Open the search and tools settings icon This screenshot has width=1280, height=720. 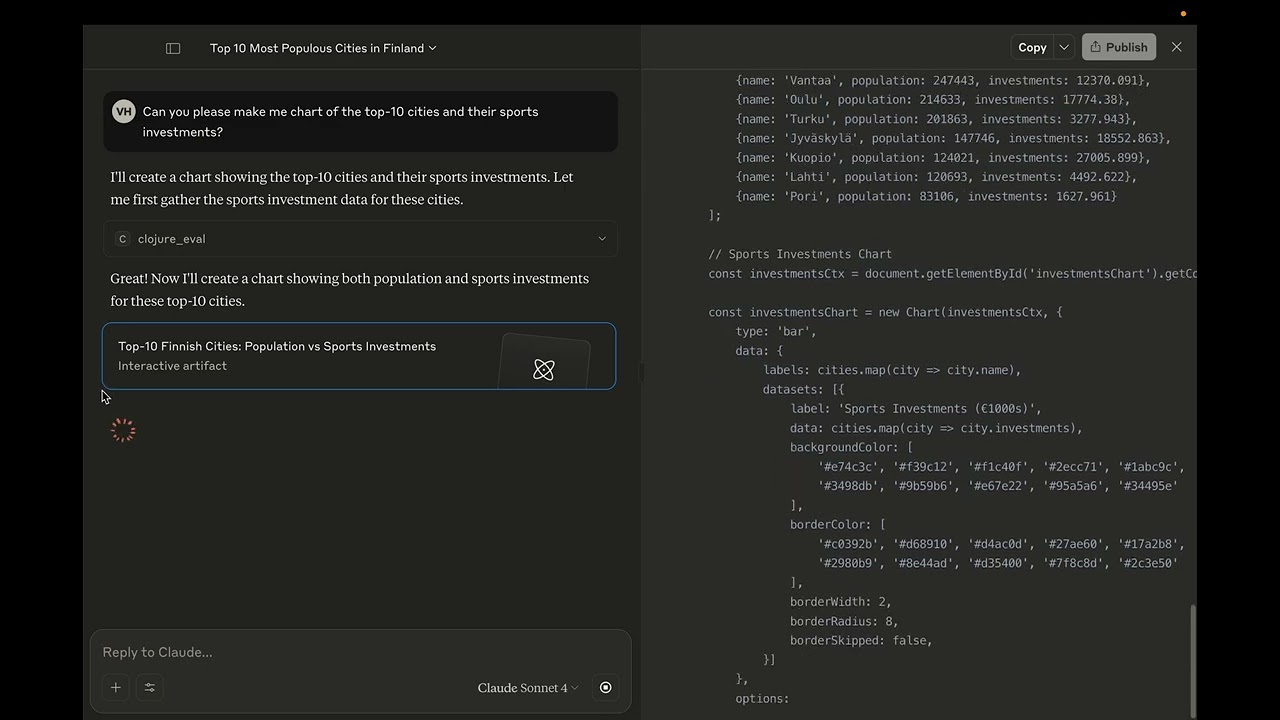150,687
